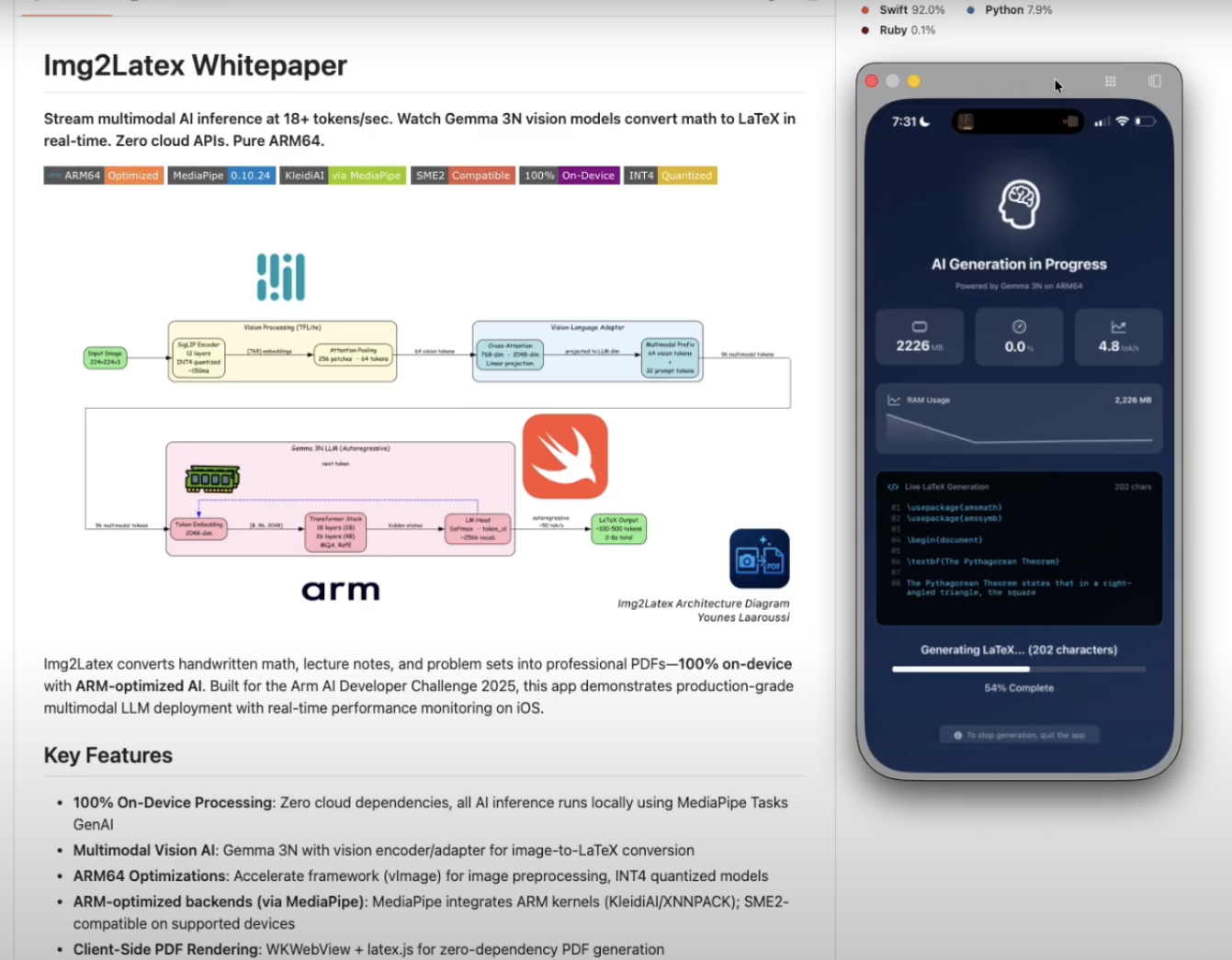Click the Cross-Attention box in the diagram
This screenshot has width=1232, height=960.
tap(510, 355)
